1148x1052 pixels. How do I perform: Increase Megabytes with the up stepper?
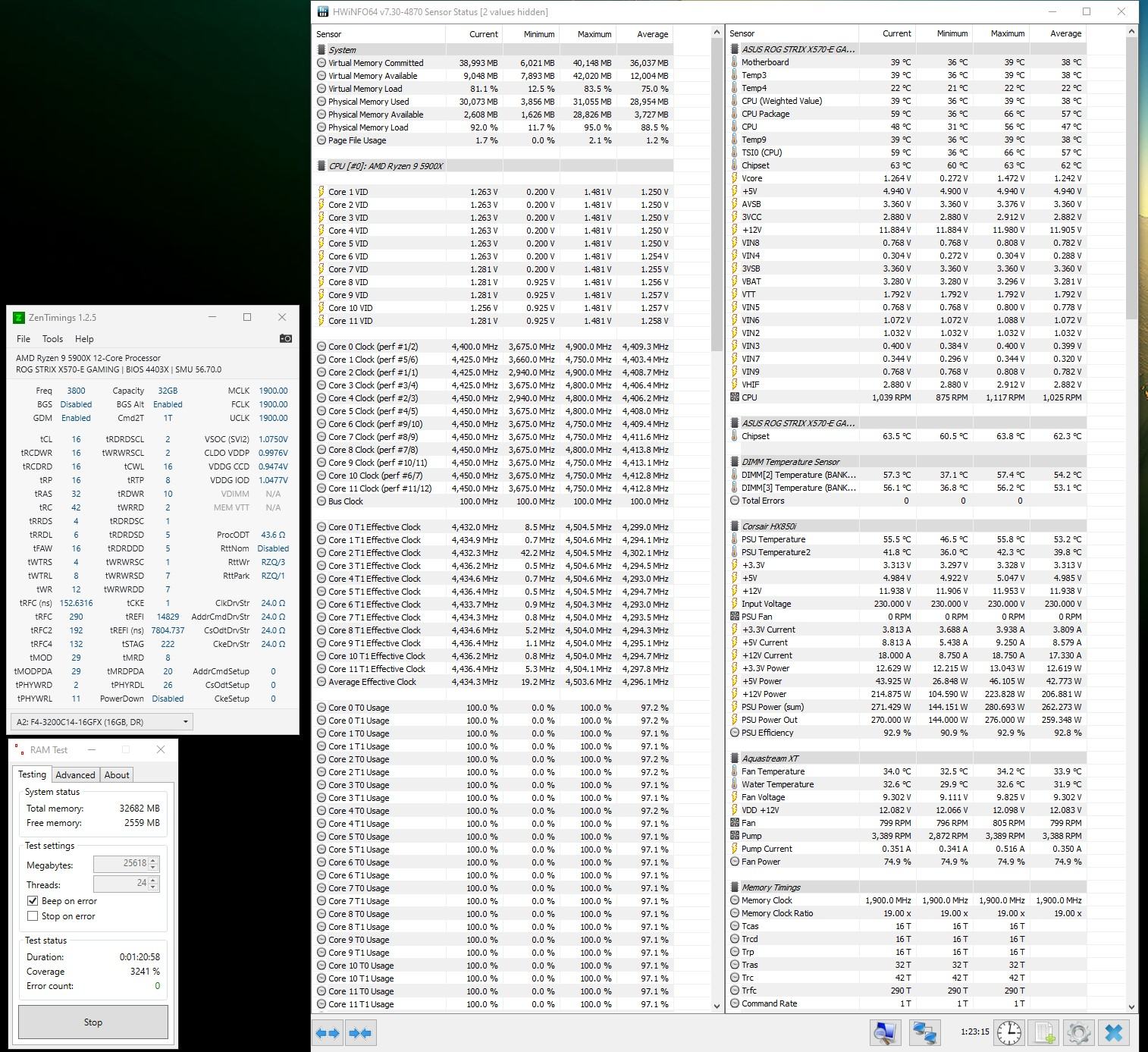pos(153,860)
